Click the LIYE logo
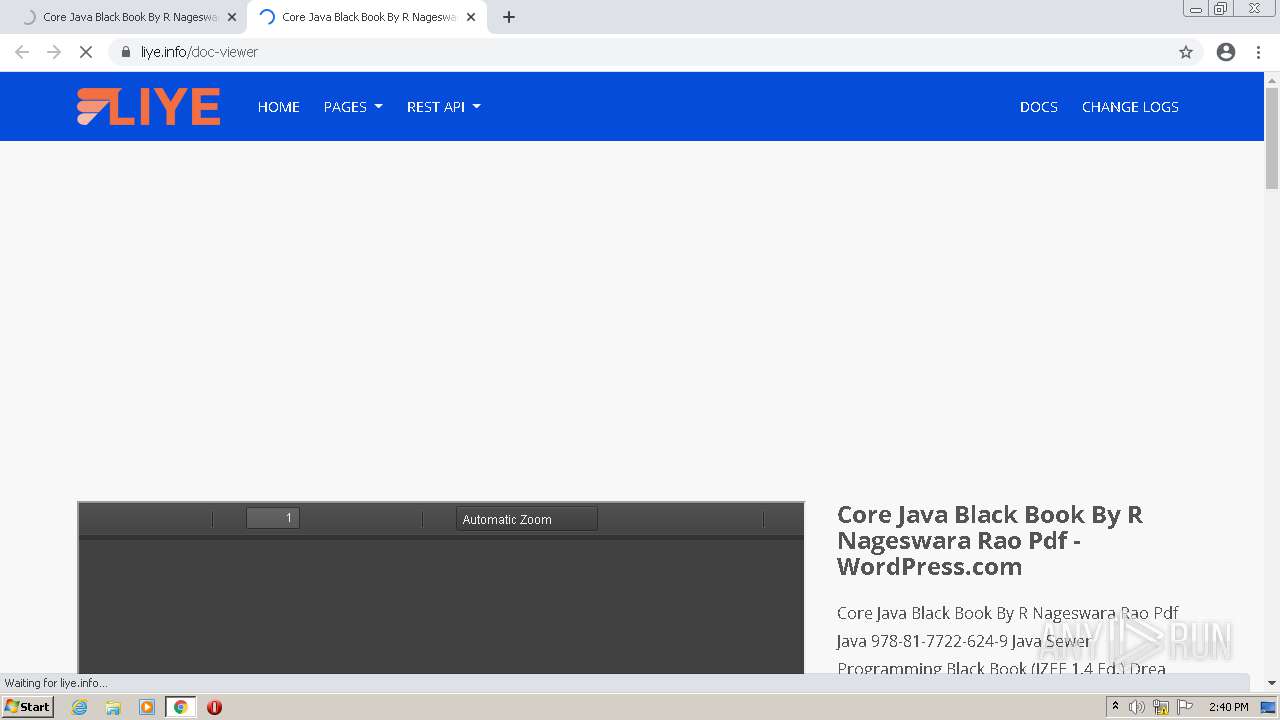Screen dimensions: 1280x720 coord(149,107)
